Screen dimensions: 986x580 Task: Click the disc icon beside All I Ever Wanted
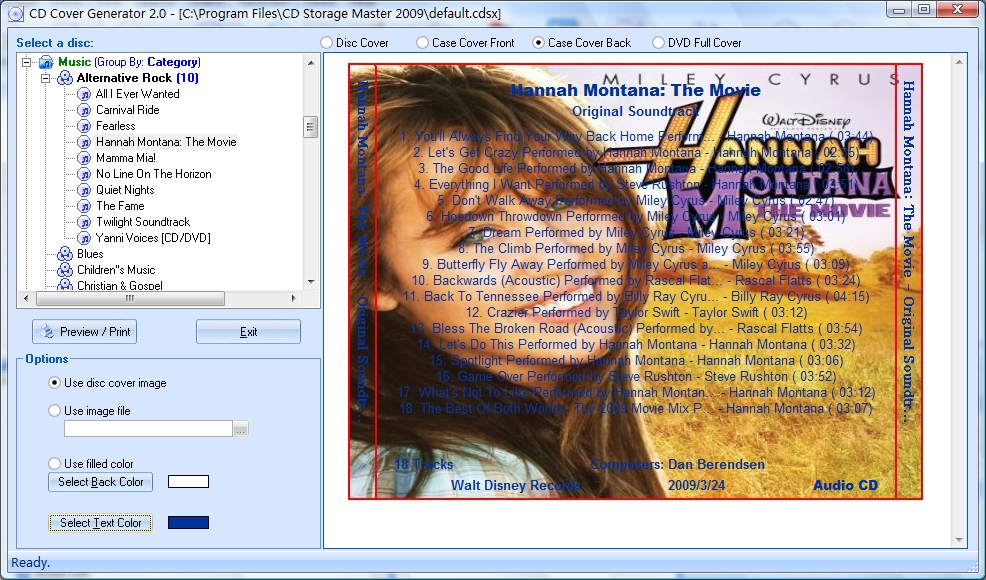[84, 94]
